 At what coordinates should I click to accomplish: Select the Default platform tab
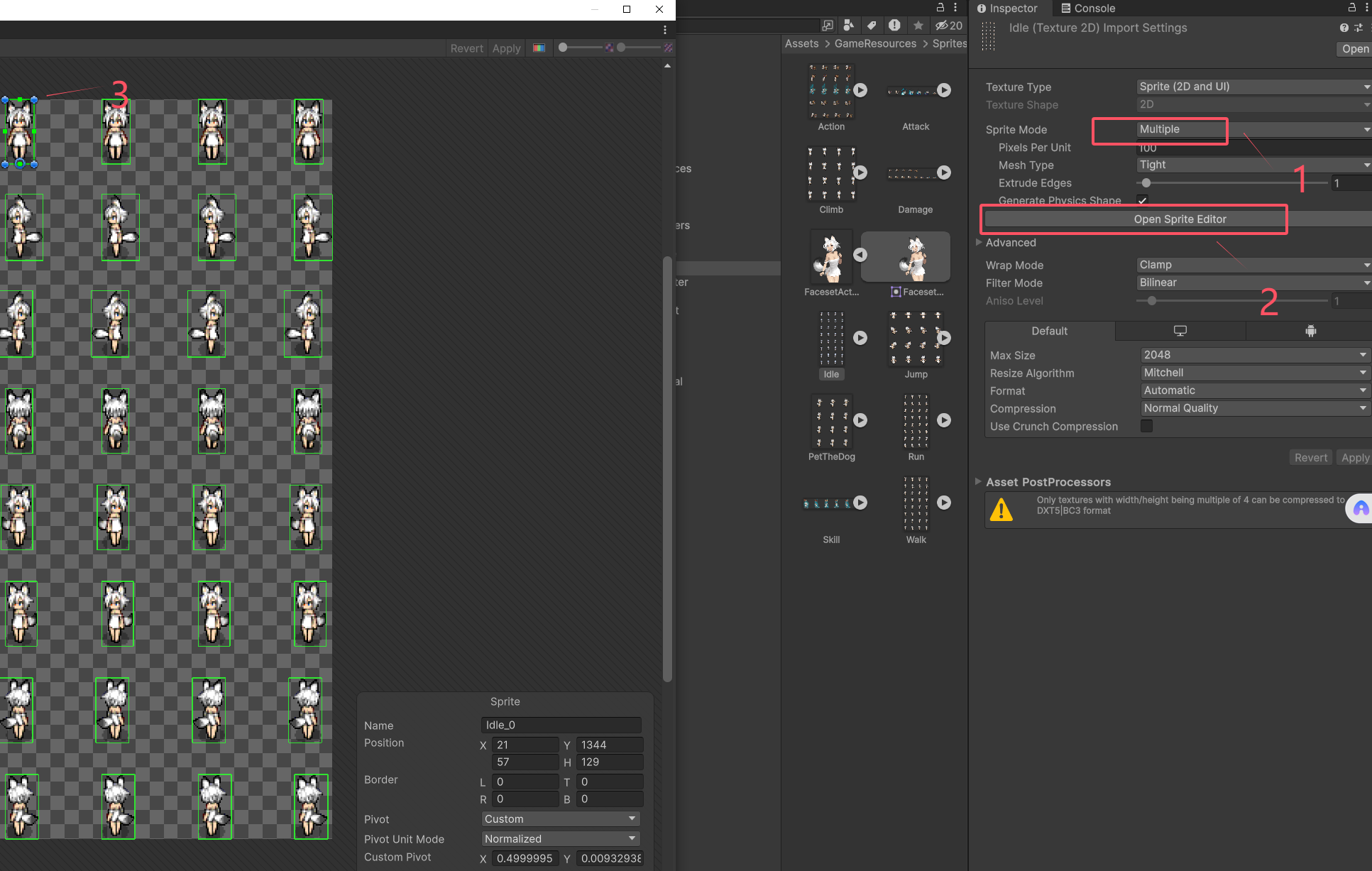click(1049, 331)
